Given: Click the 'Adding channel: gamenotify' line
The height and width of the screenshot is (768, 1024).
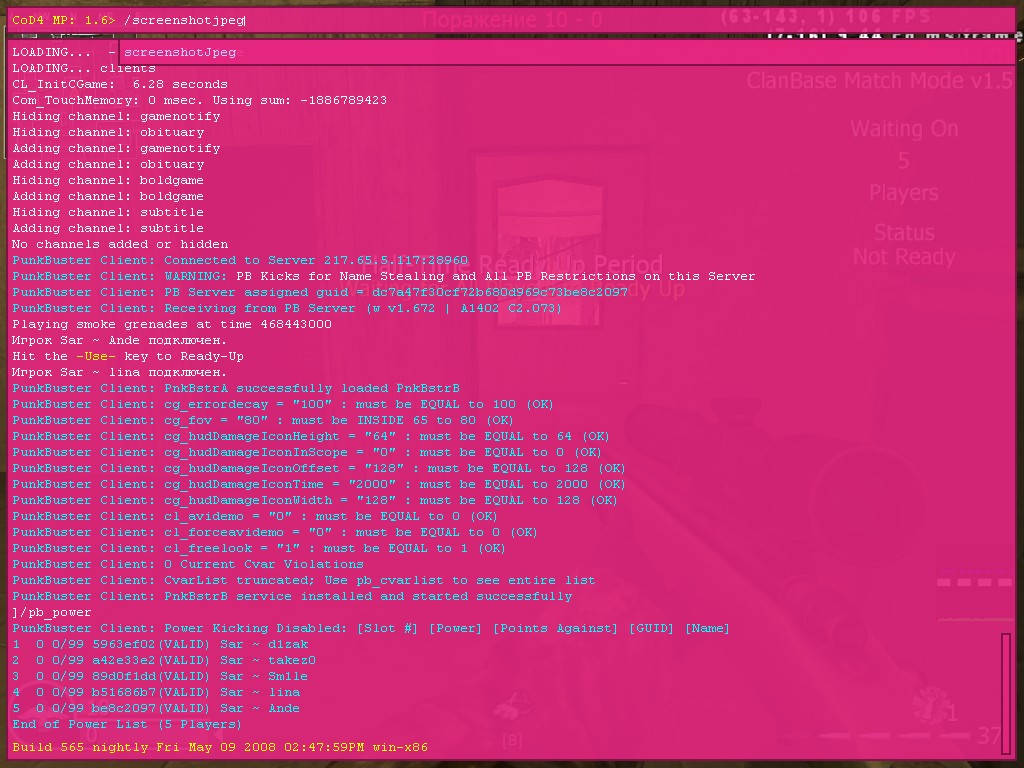Looking at the screenshot, I should [x=116, y=148].
